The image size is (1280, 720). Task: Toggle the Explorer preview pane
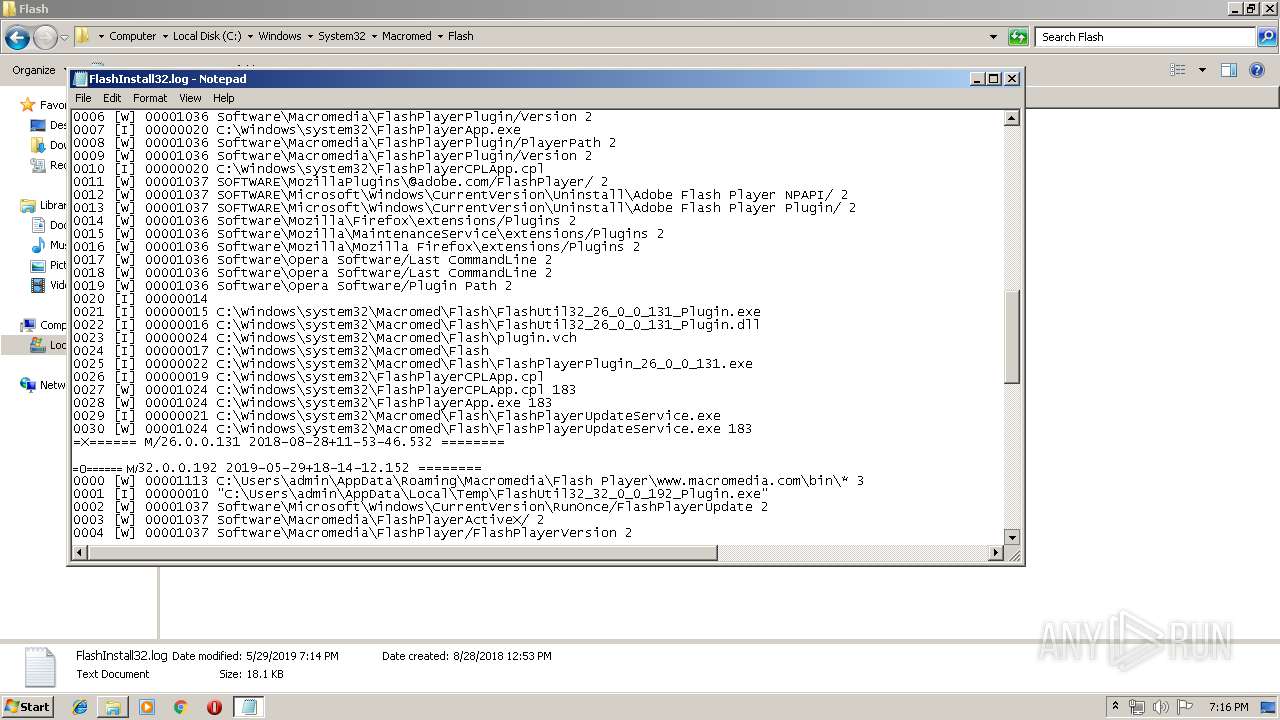pyautogui.click(x=1229, y=70)
